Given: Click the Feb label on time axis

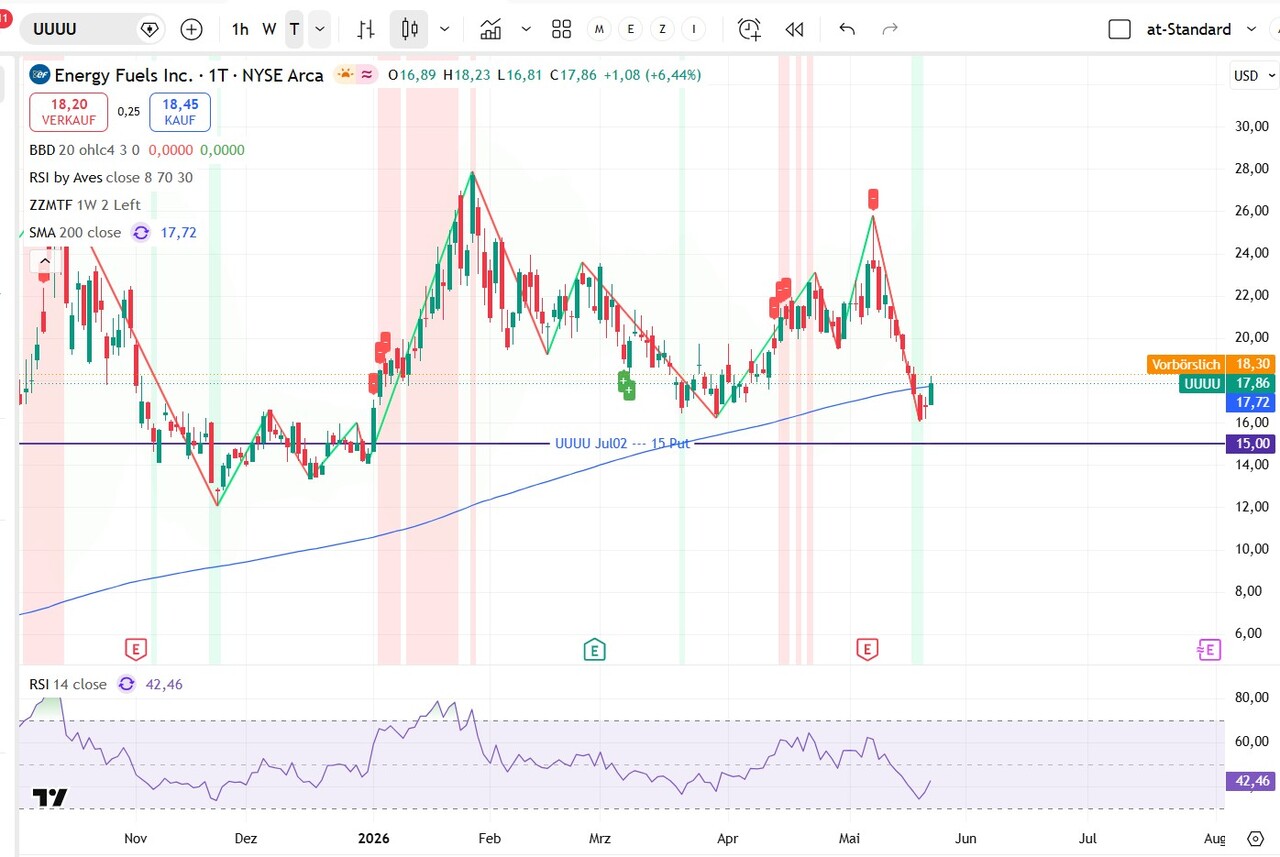Looking at the screenshot, I should click(489, 838).
